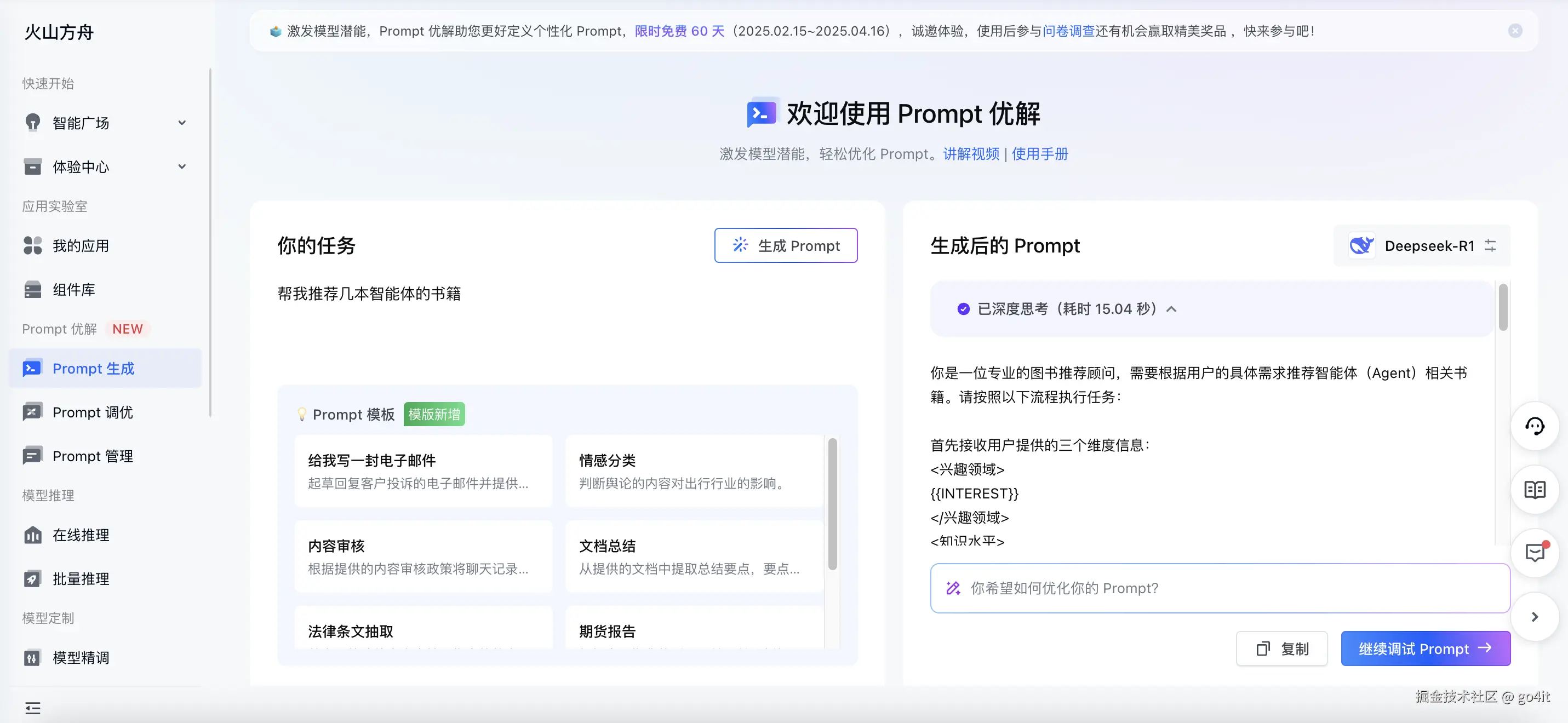Viewport: 1568px width, 723px height.
Task: Open the customer support headset icon
Action: (1536, 426)
